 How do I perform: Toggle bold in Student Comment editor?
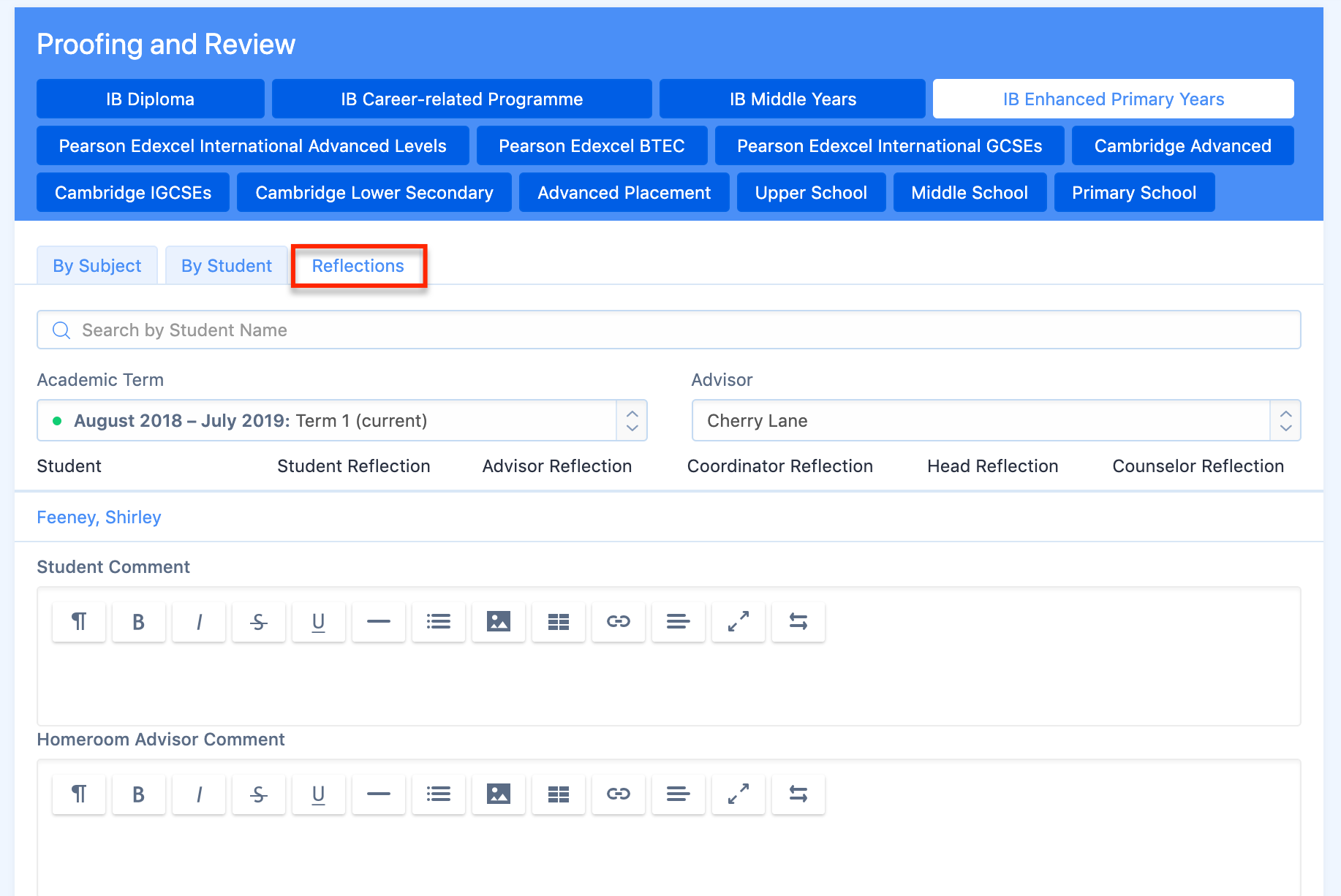coord(139,622)
